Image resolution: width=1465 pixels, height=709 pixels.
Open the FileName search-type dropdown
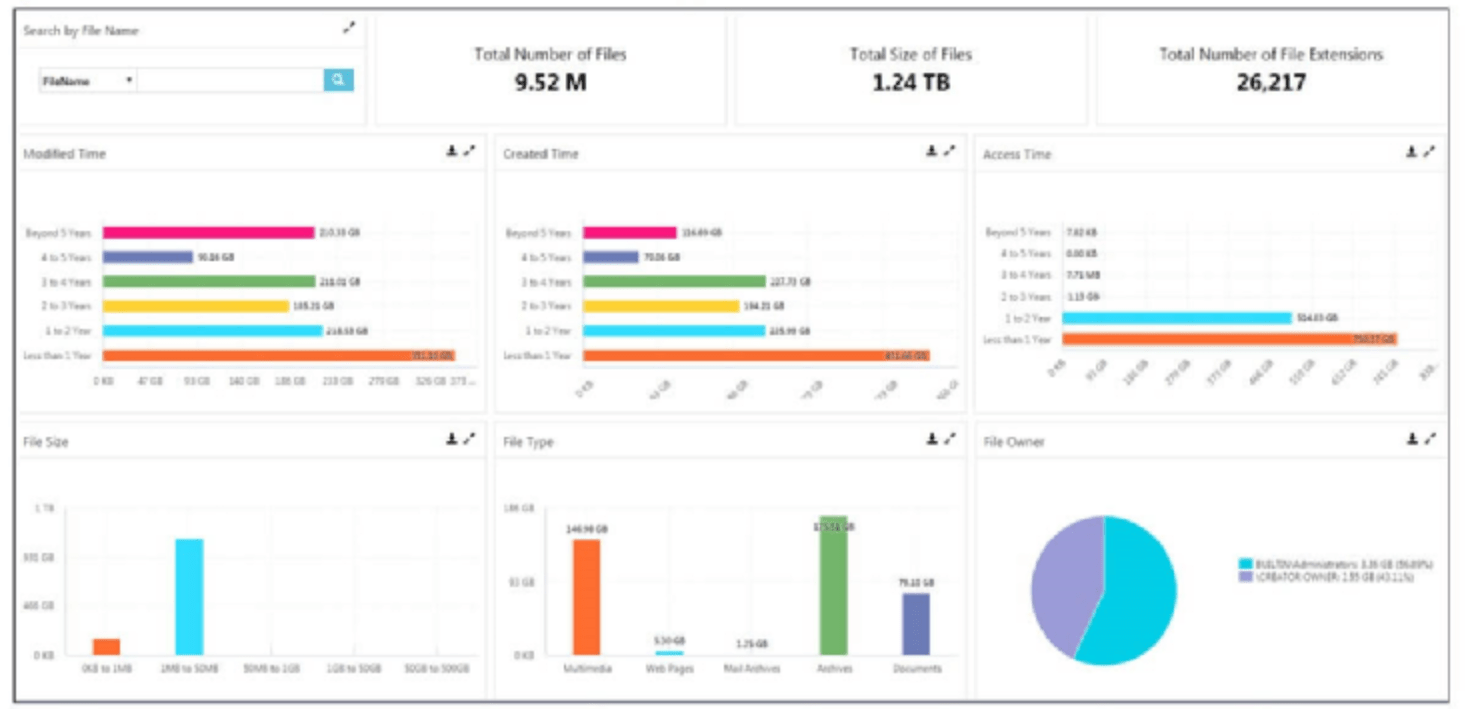88,80
